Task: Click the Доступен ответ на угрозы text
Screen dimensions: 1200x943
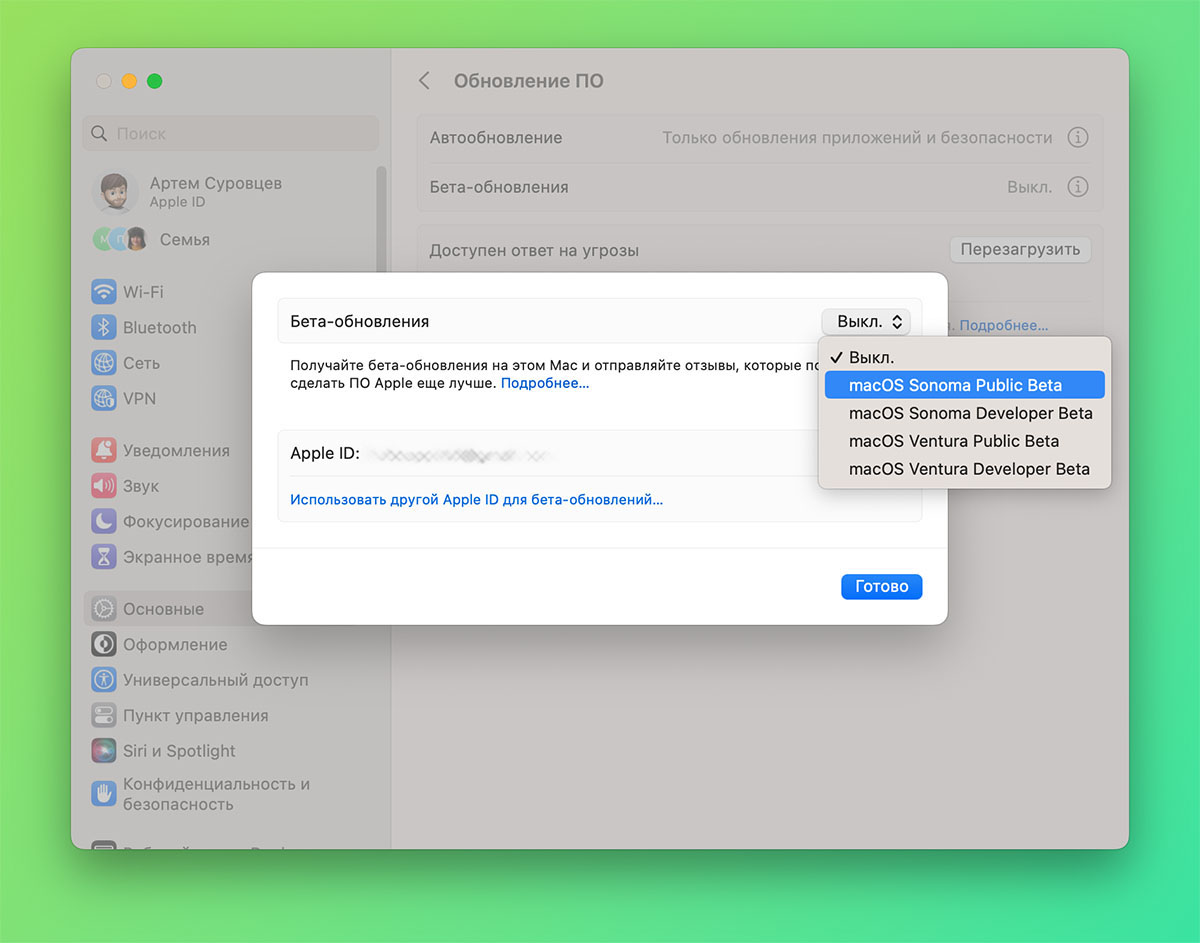Action: pos(534,250)
